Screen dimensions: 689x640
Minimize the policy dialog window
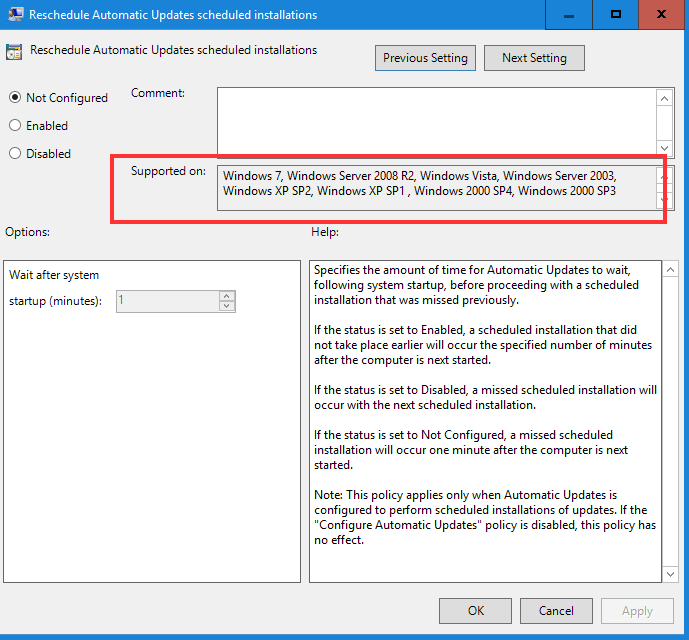click(569, 15)
